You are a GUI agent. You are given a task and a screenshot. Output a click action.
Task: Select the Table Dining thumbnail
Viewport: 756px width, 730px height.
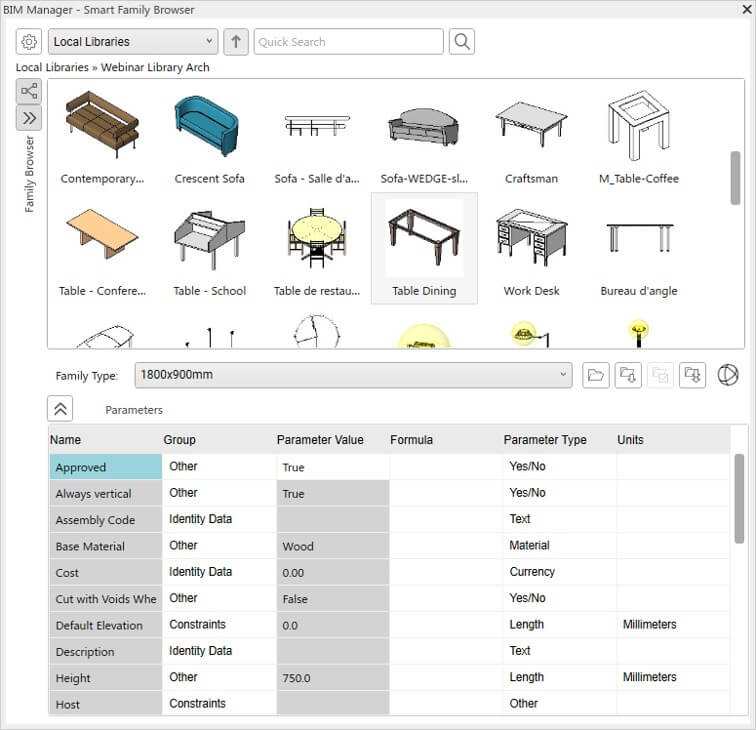point(424,248)
